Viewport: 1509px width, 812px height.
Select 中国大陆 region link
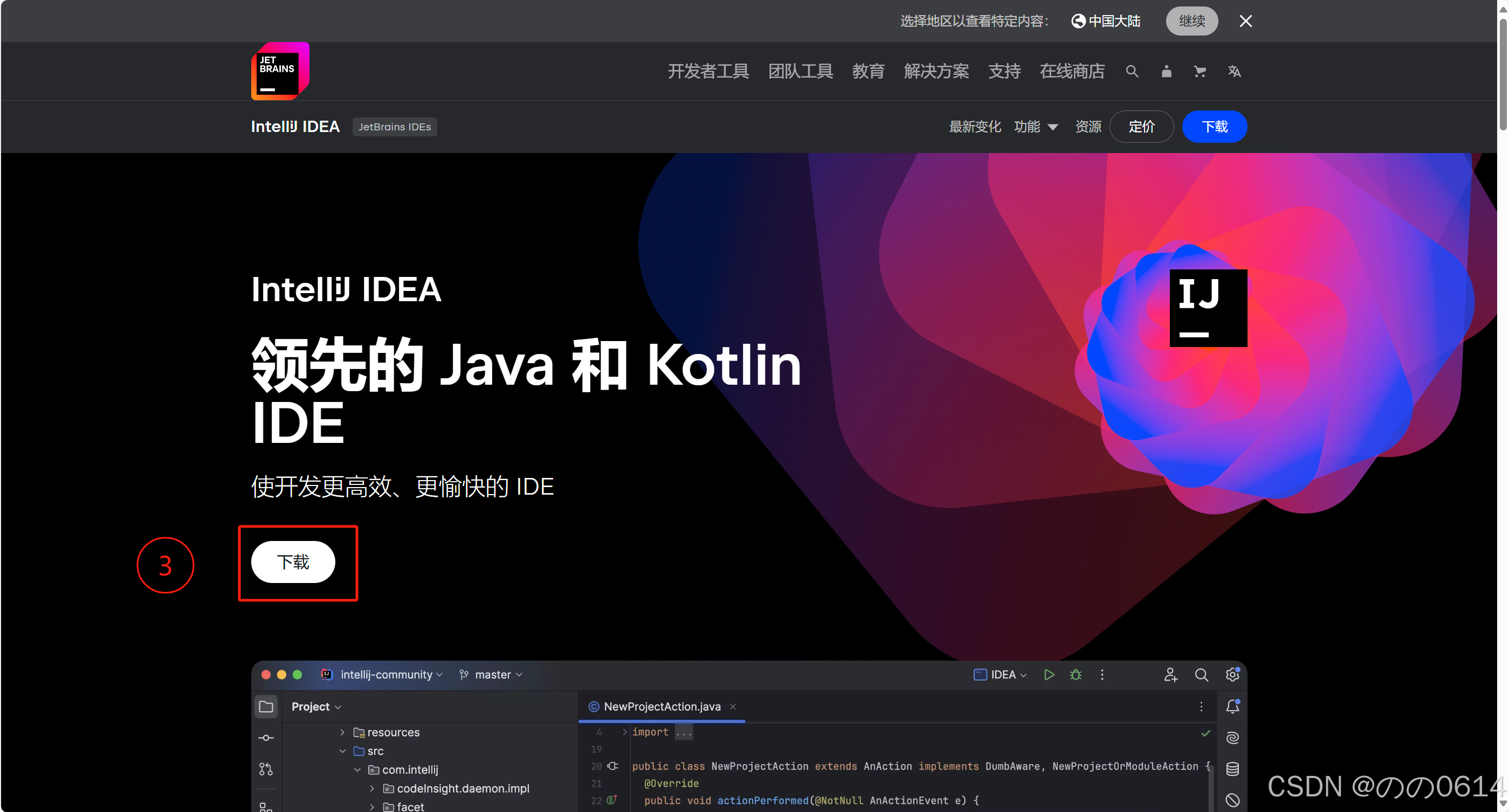pyautogui.click(x=1114, y=21)
